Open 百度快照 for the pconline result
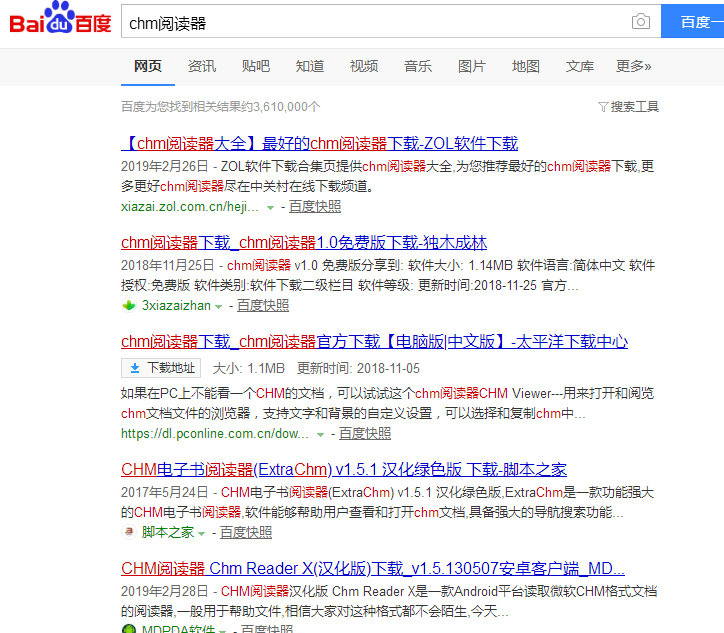Viewport: 724px width, 633px height. (364, 434)
